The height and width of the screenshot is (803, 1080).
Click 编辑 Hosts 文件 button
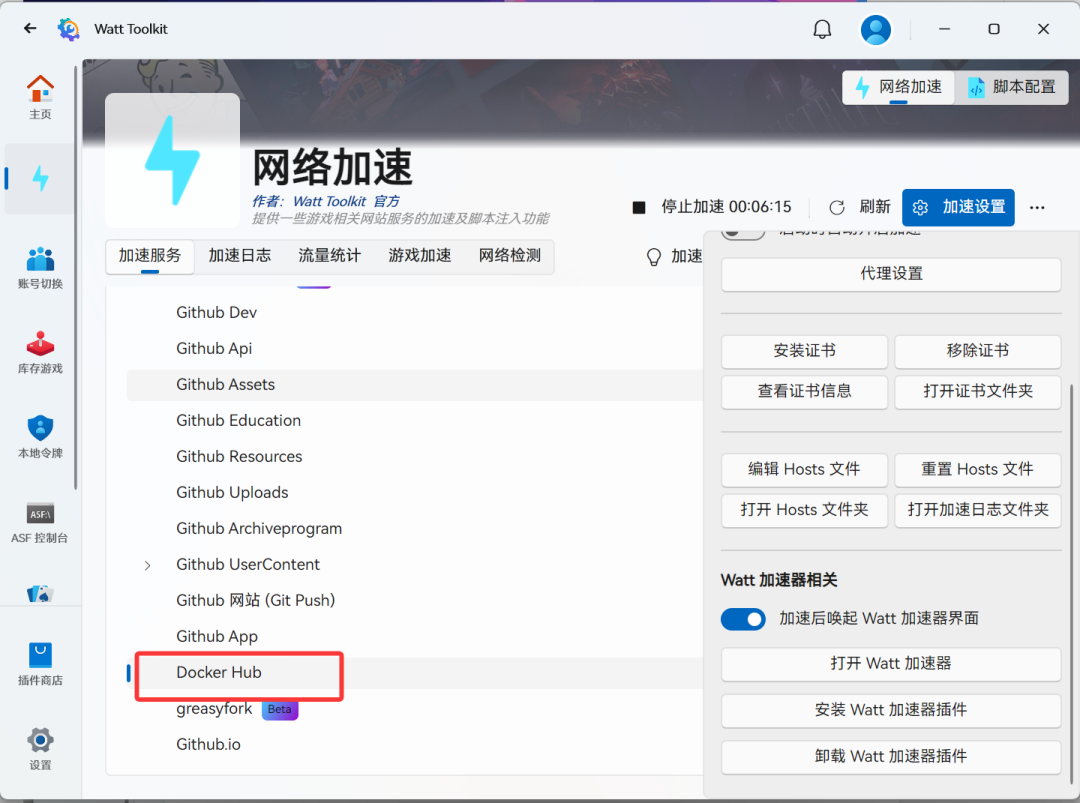[804, 470]
